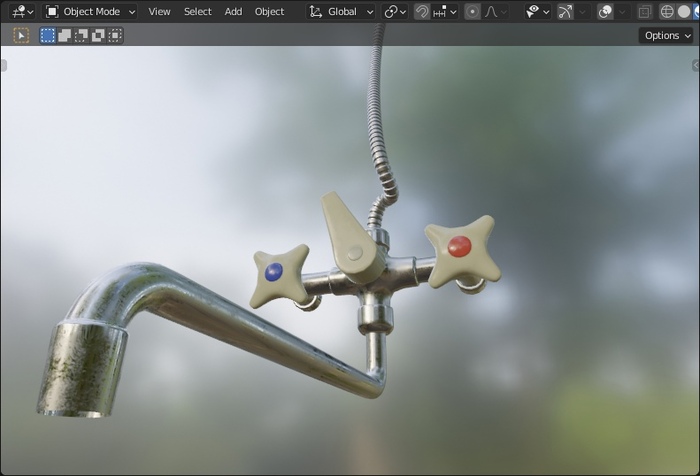Open the View menu
700x476 pixels.
point(159,12)
